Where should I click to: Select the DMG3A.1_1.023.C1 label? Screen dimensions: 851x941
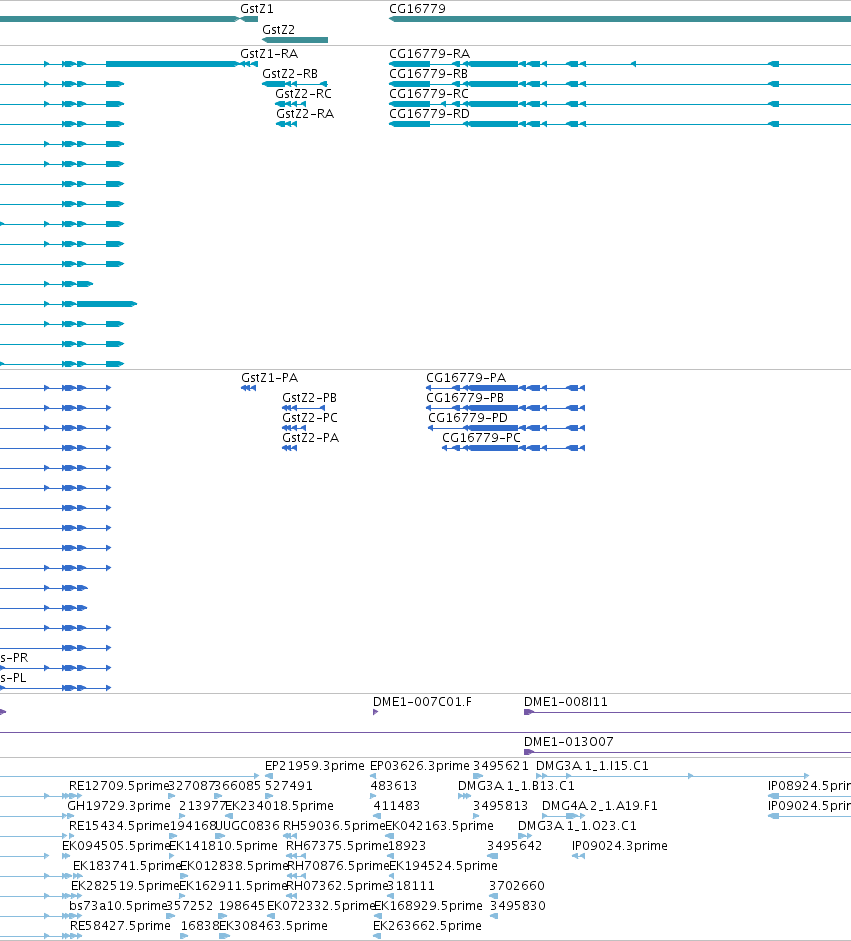pyautogui.click(x=577, y=826)
